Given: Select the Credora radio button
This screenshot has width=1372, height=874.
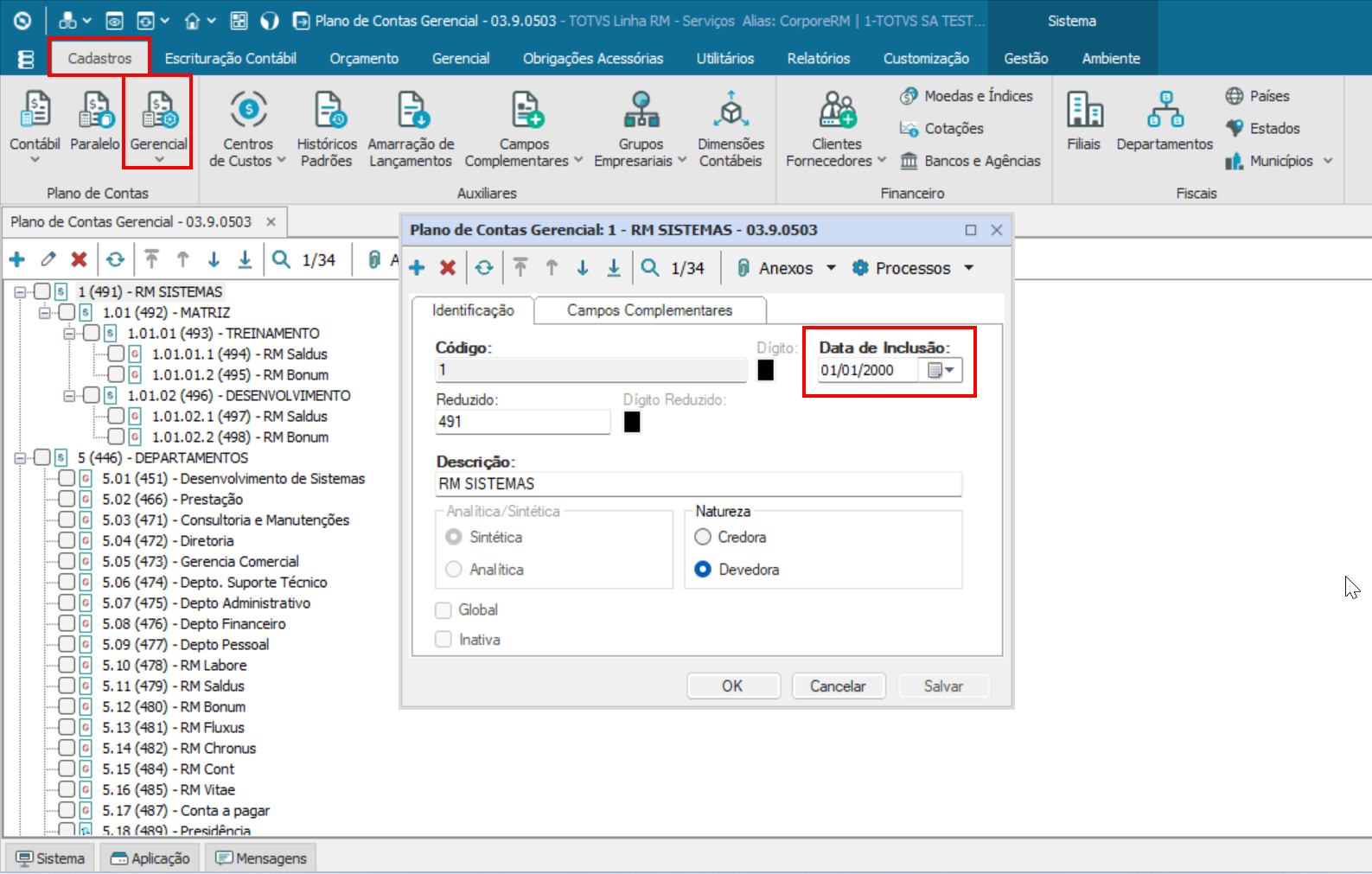Looking at the screenshot, I should coord(703,537).
